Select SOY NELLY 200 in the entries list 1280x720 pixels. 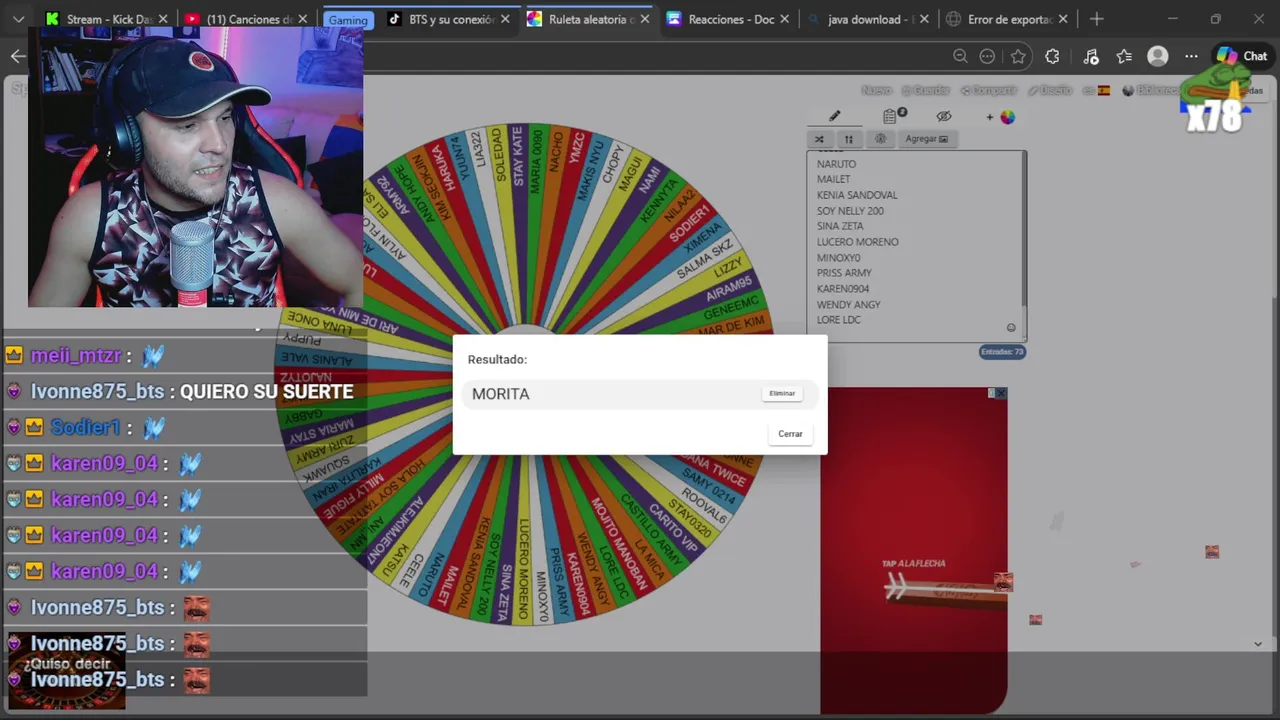(x=850, y=211)
